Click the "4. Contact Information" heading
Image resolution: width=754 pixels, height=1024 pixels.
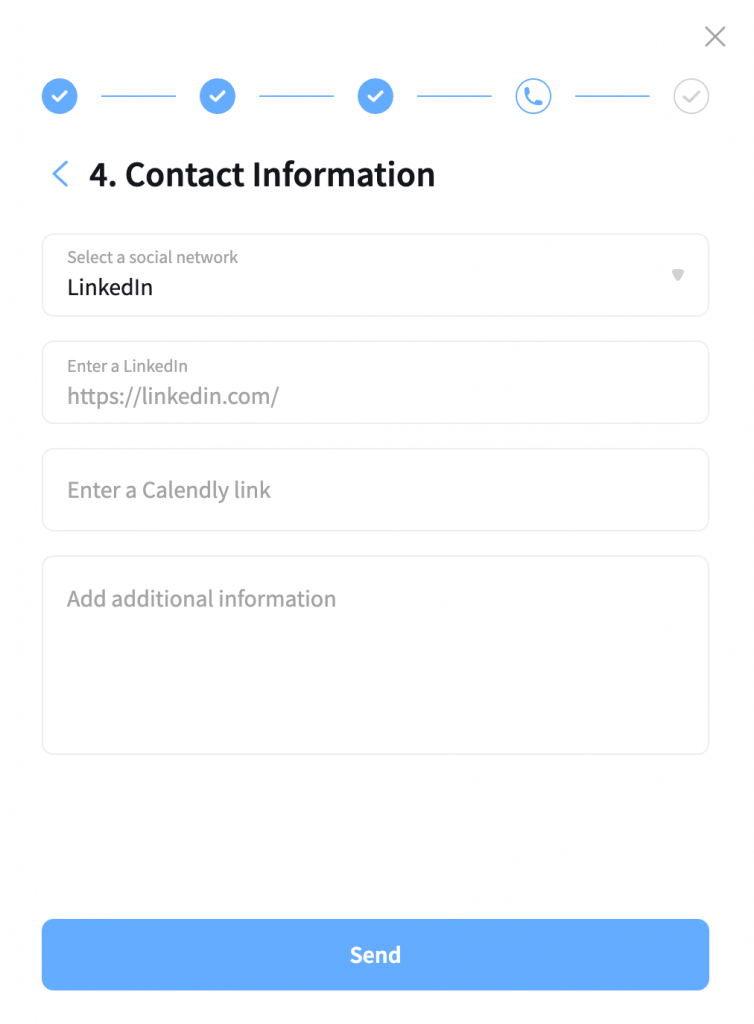[x=262, y=174]
